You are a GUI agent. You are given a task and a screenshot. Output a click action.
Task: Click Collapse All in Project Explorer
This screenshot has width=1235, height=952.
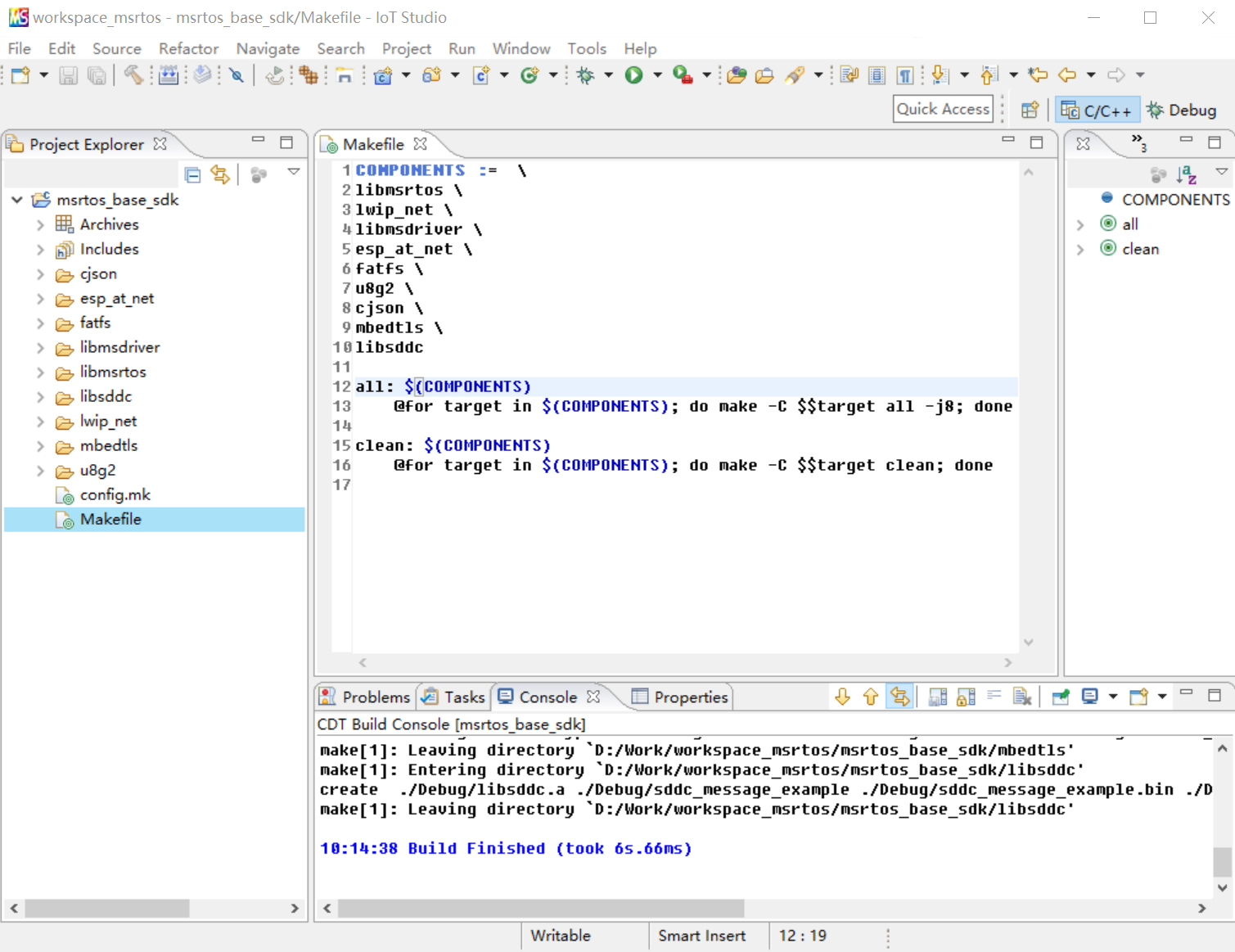193,174
